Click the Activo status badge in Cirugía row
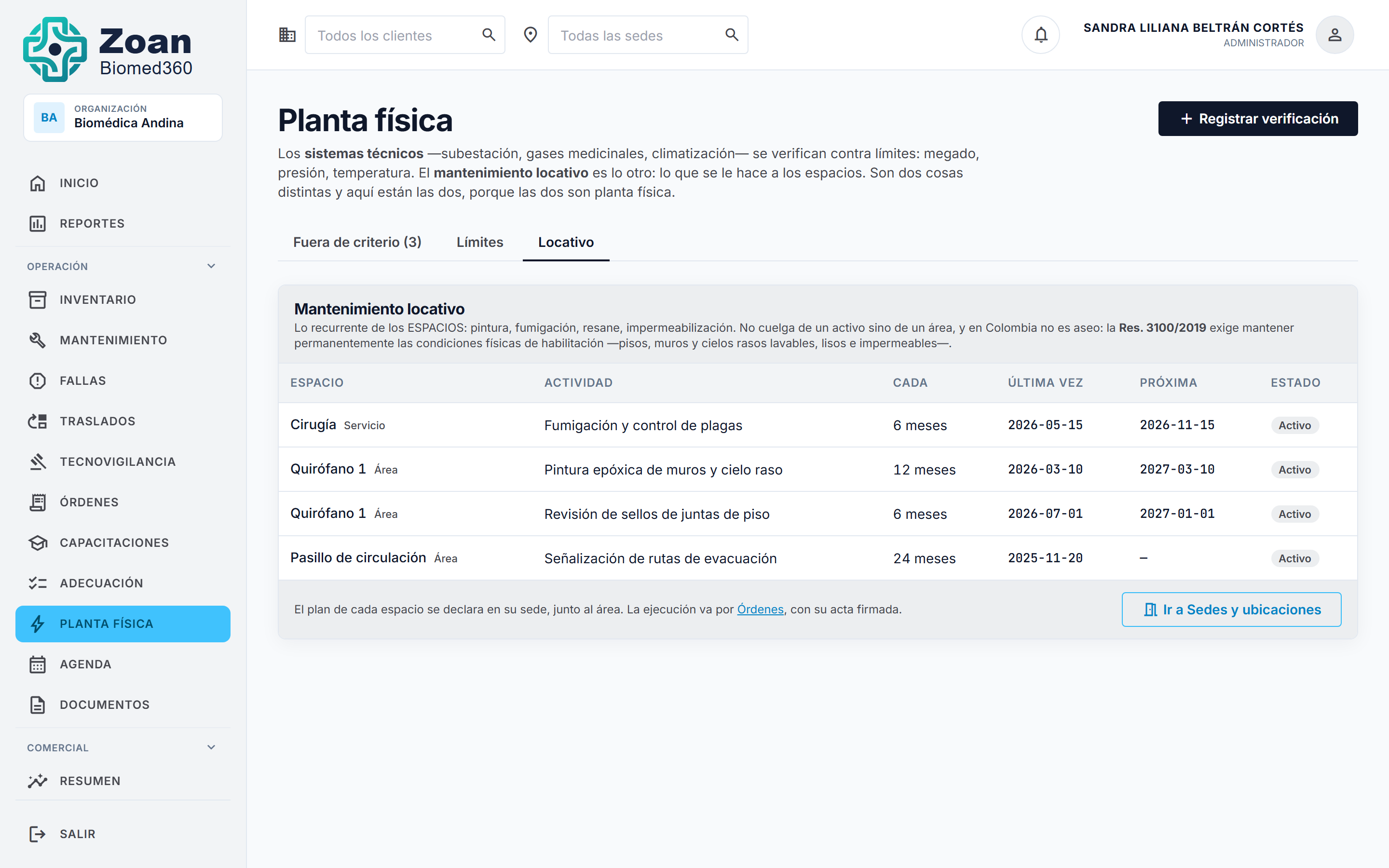 pyautogui.click(x=1294, y=425)
